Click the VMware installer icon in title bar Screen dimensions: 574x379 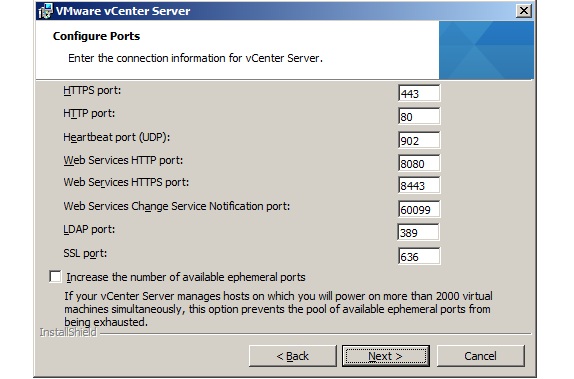tap(45, 11)
